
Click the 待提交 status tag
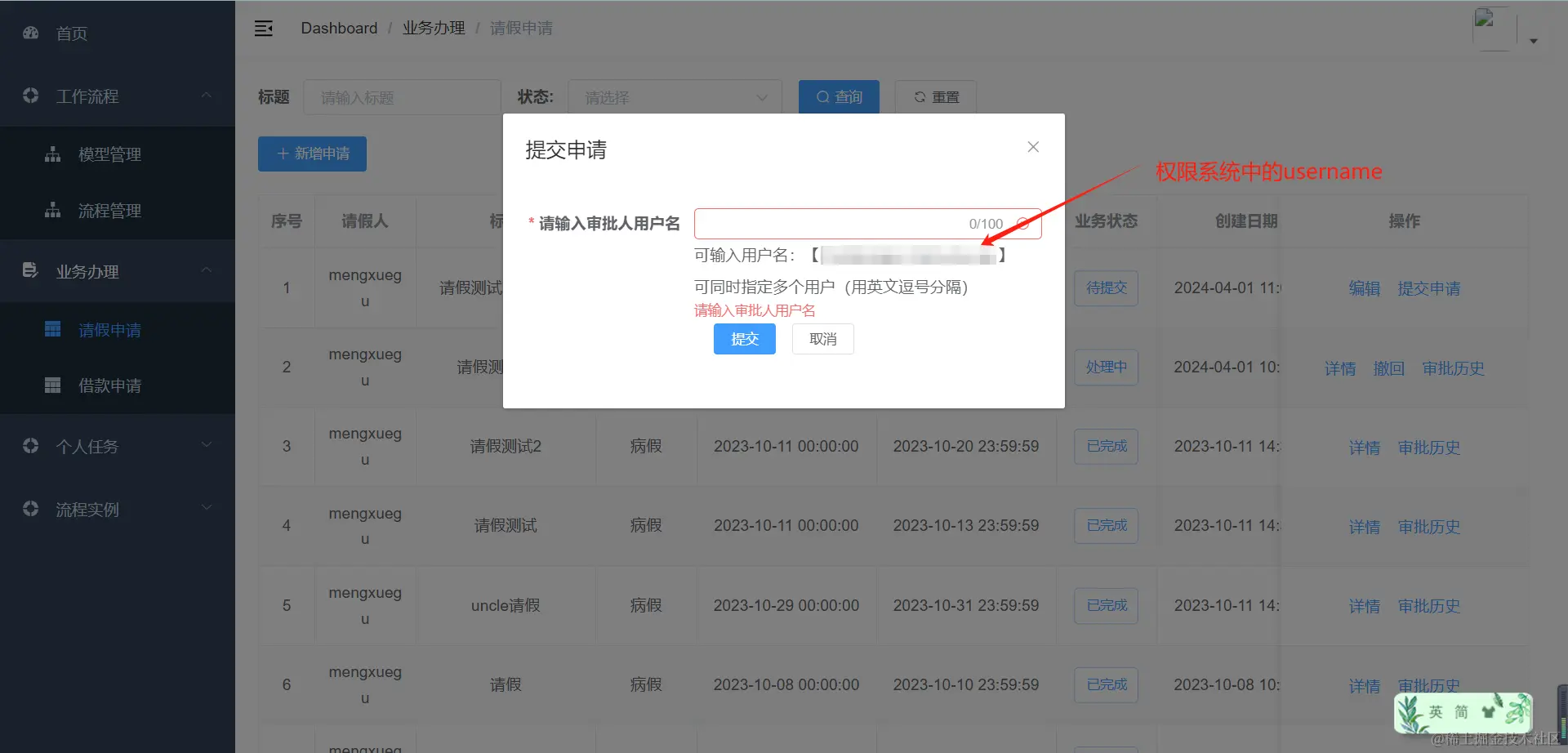click(1106, 288)
